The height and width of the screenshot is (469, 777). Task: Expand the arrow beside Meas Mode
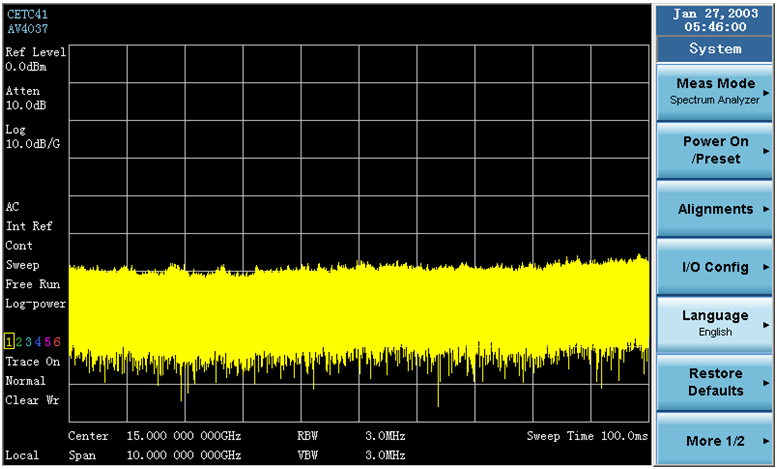(x=766, y=91)
